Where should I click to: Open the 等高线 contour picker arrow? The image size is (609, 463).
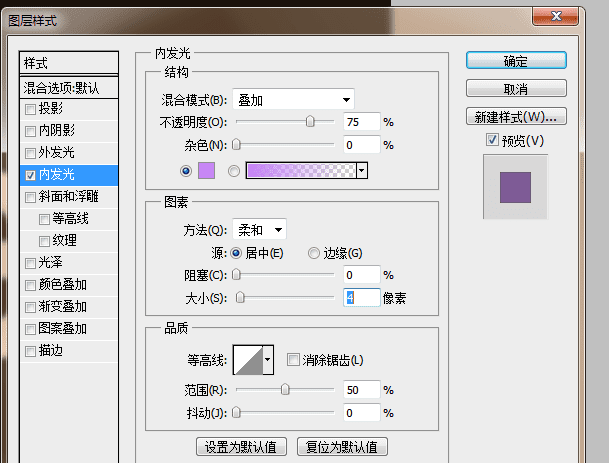[x=268, y=359]
